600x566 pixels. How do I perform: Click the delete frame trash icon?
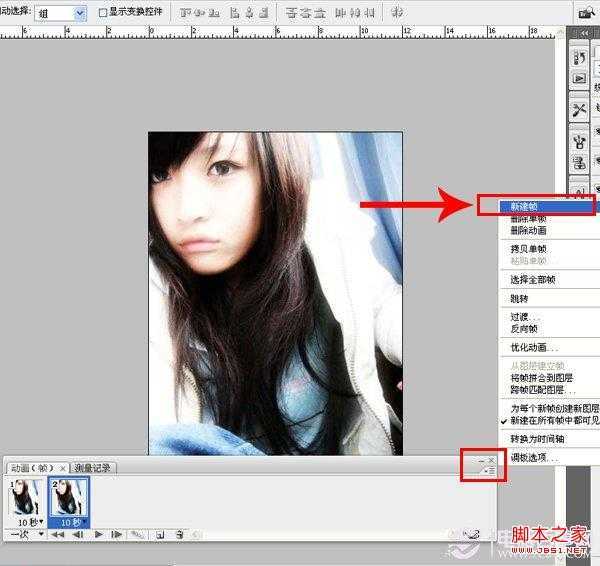[179, 535]
